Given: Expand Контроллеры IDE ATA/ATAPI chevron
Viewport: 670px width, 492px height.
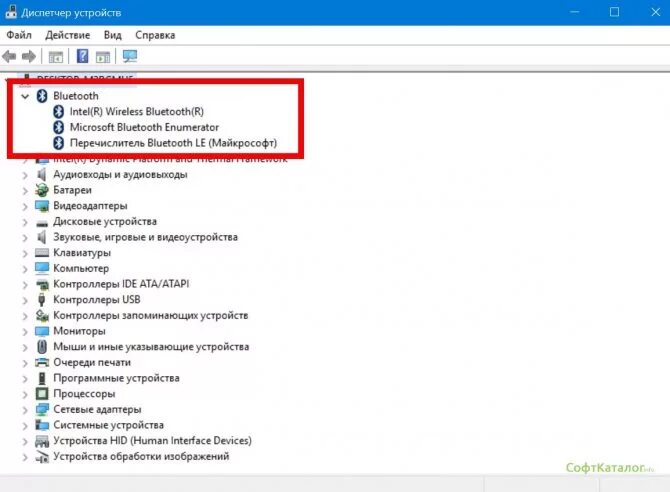Looking at the screenshot, I should pyautogui.click(x=25, y=285).
